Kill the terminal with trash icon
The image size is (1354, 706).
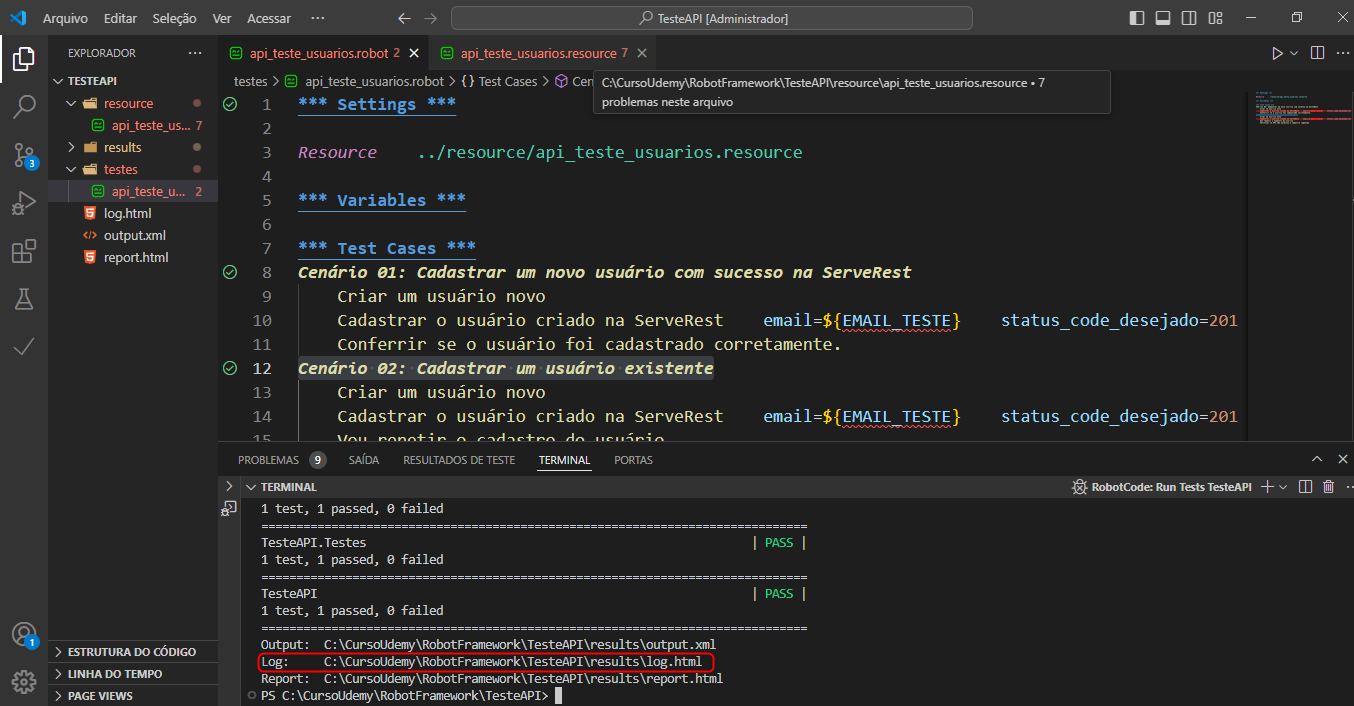click(1328, 487)
